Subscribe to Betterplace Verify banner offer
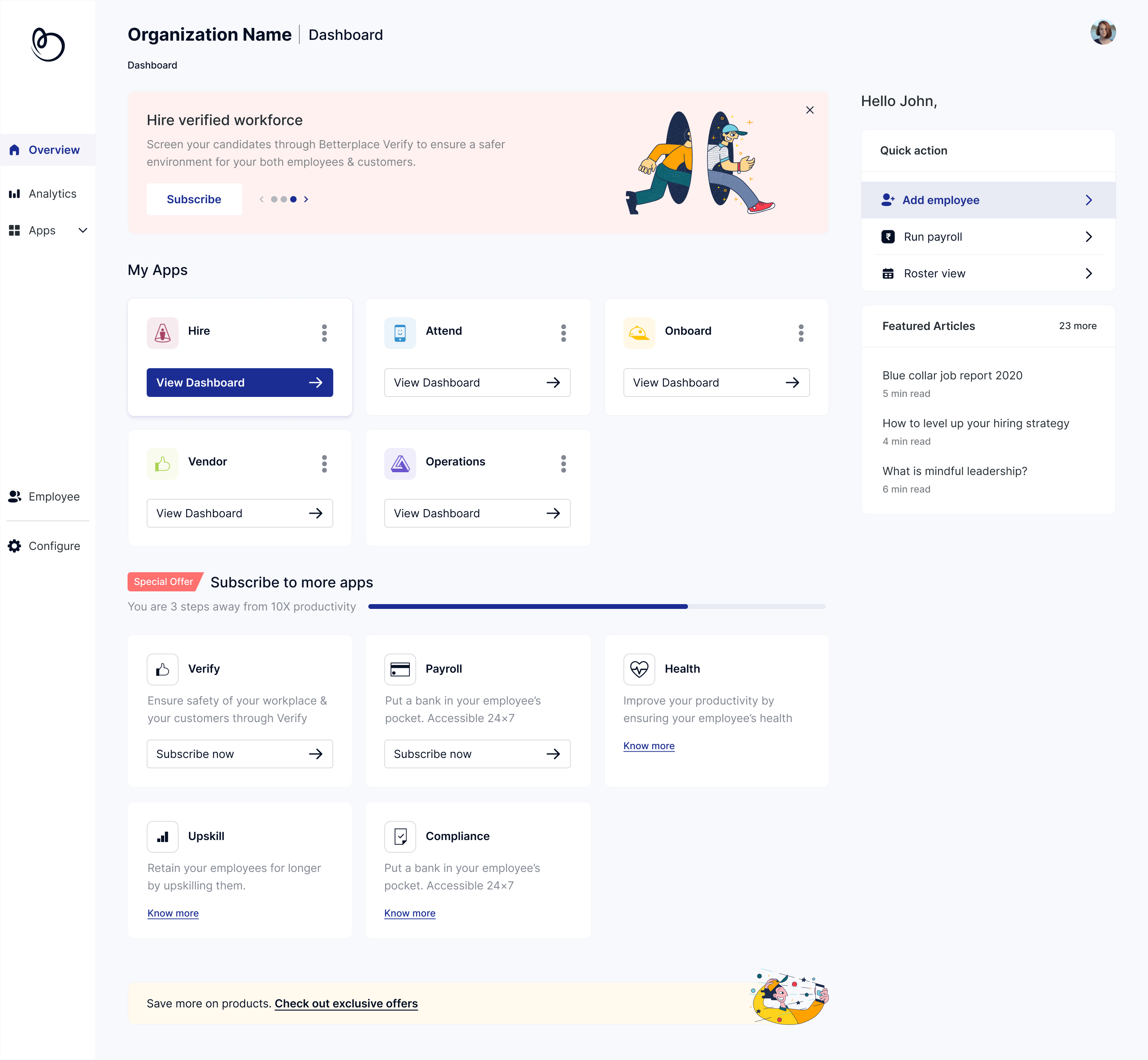 click(x=194, y=199)
